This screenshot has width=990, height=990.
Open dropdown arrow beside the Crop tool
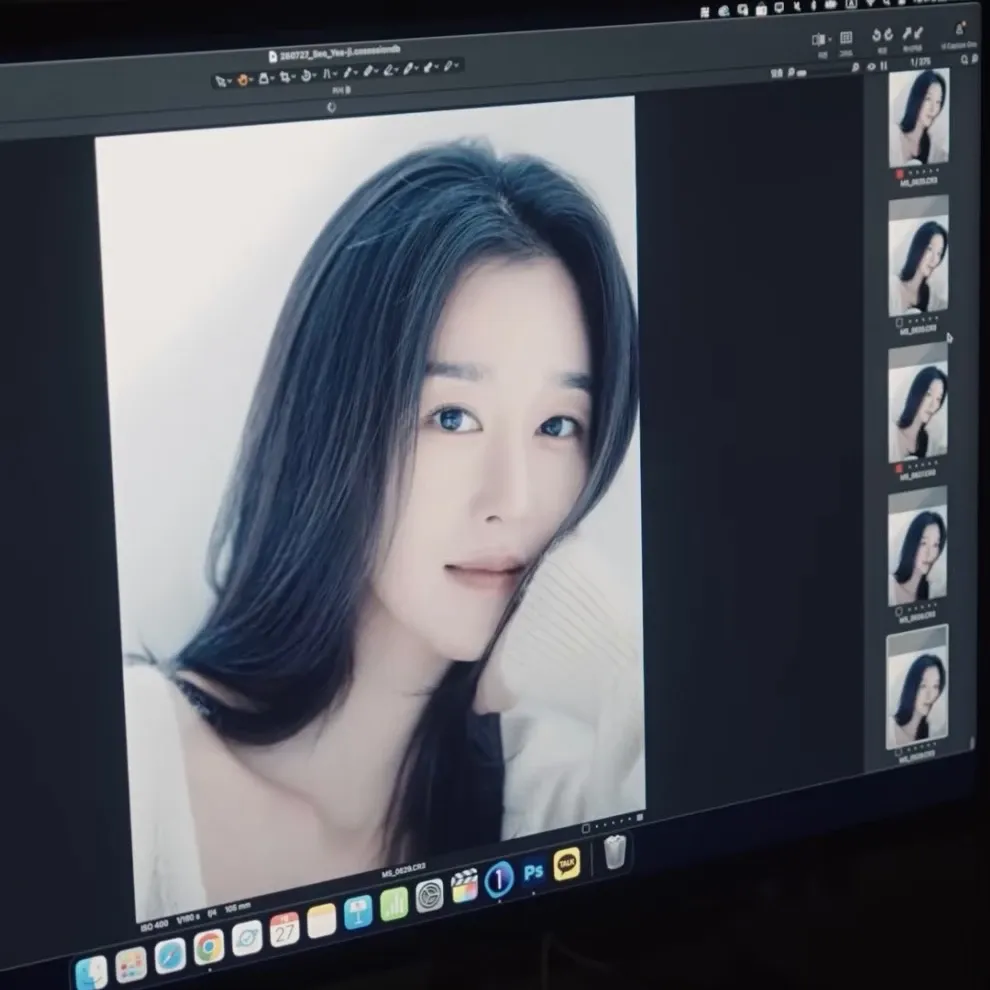pos(293,76)
